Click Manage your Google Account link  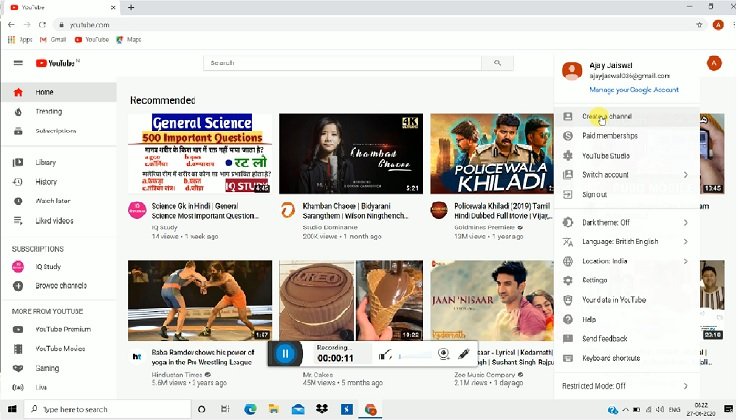634,90
